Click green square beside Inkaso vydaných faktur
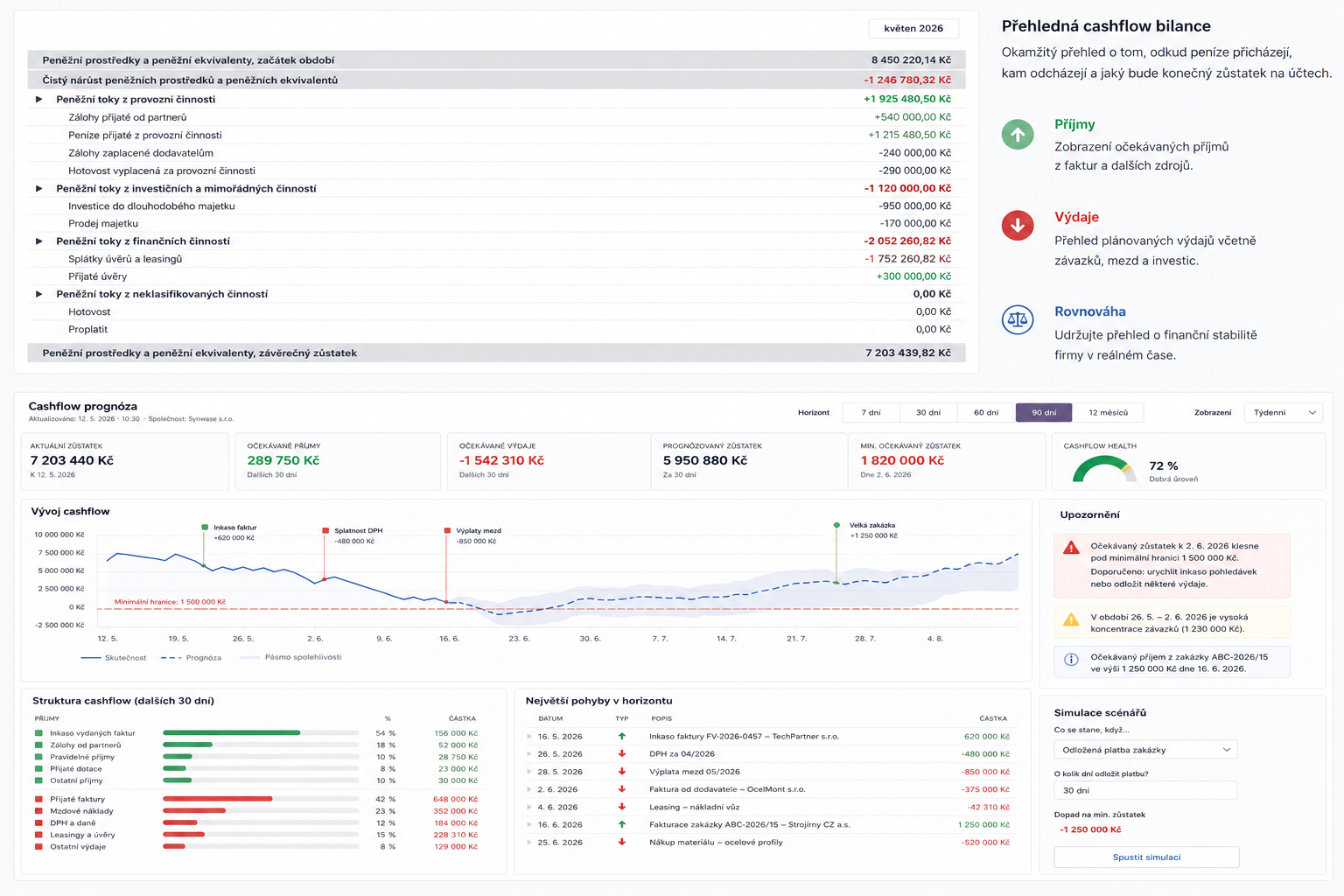The height and width of the screenshot is (896, 1344). (x=38, y=733)
